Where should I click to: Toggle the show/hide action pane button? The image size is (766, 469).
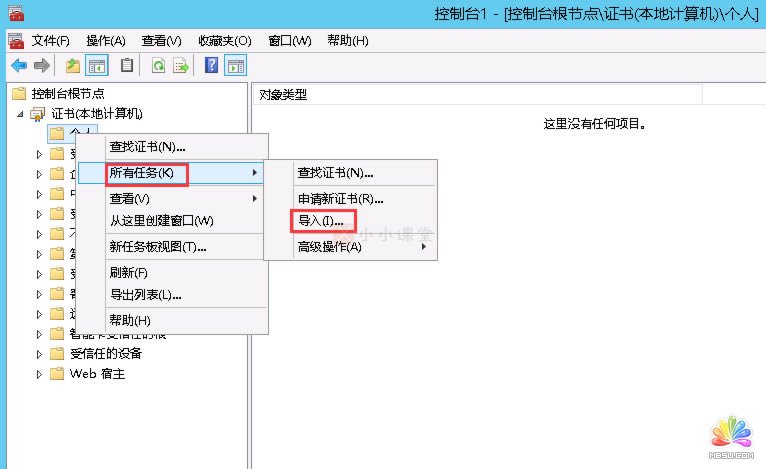236,65
